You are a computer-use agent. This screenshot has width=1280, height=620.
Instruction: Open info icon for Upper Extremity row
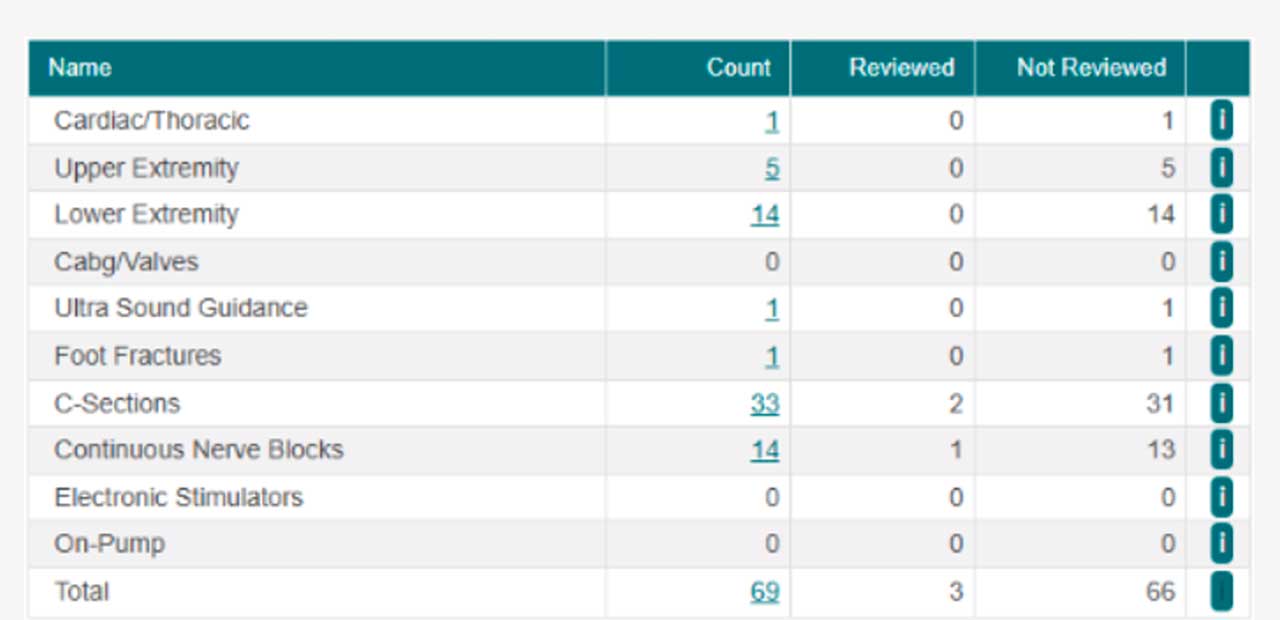tap(1221, 168)
